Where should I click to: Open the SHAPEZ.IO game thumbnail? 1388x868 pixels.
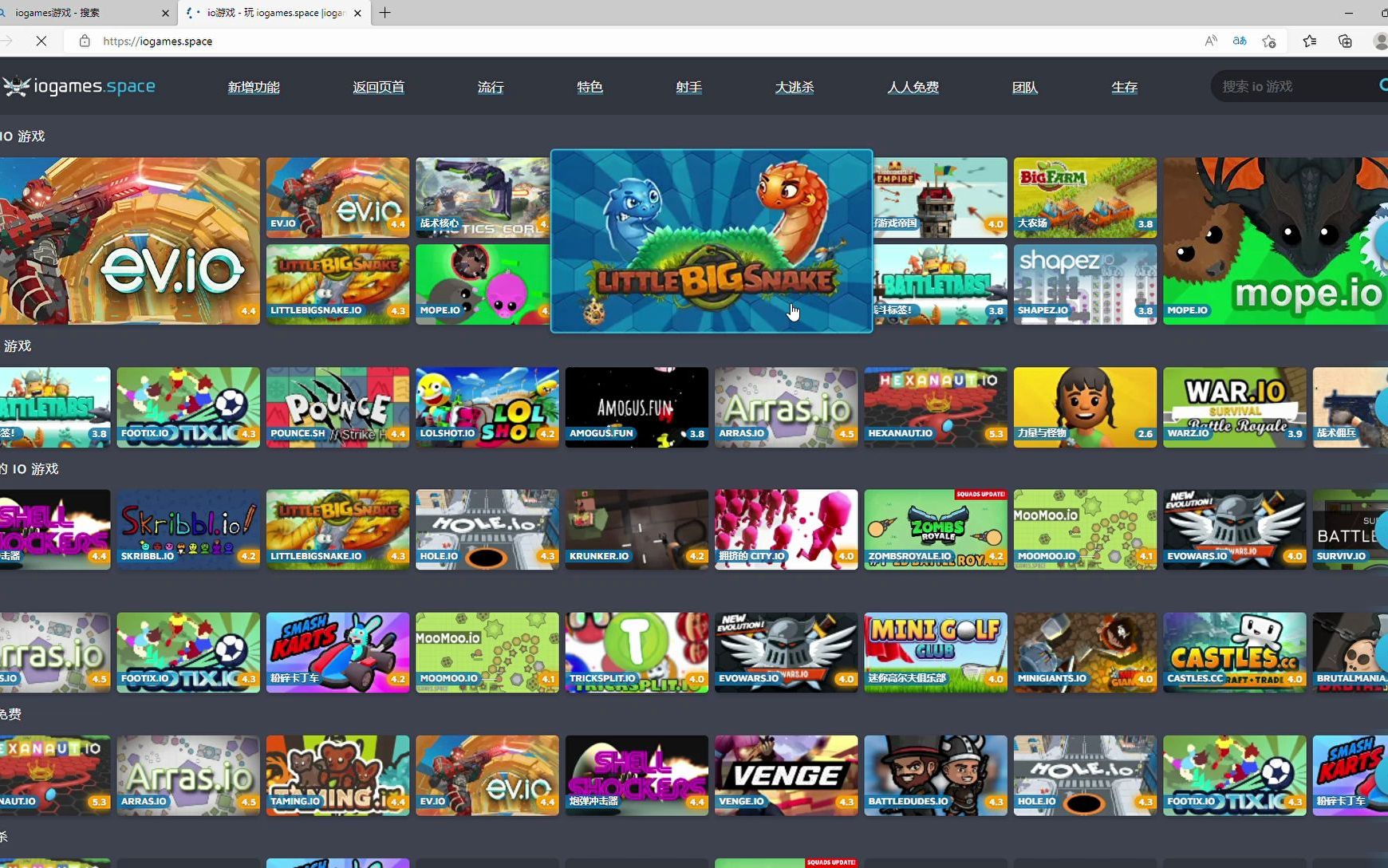[1085, 284]
